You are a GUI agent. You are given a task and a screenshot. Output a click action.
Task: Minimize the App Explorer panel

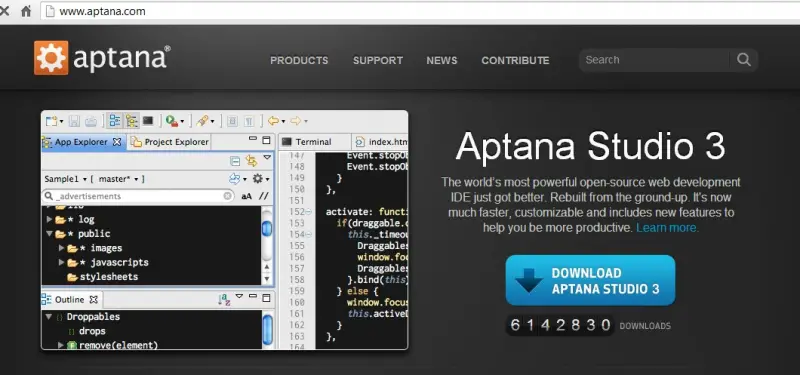pyautogui.click(x=253, y=139)
